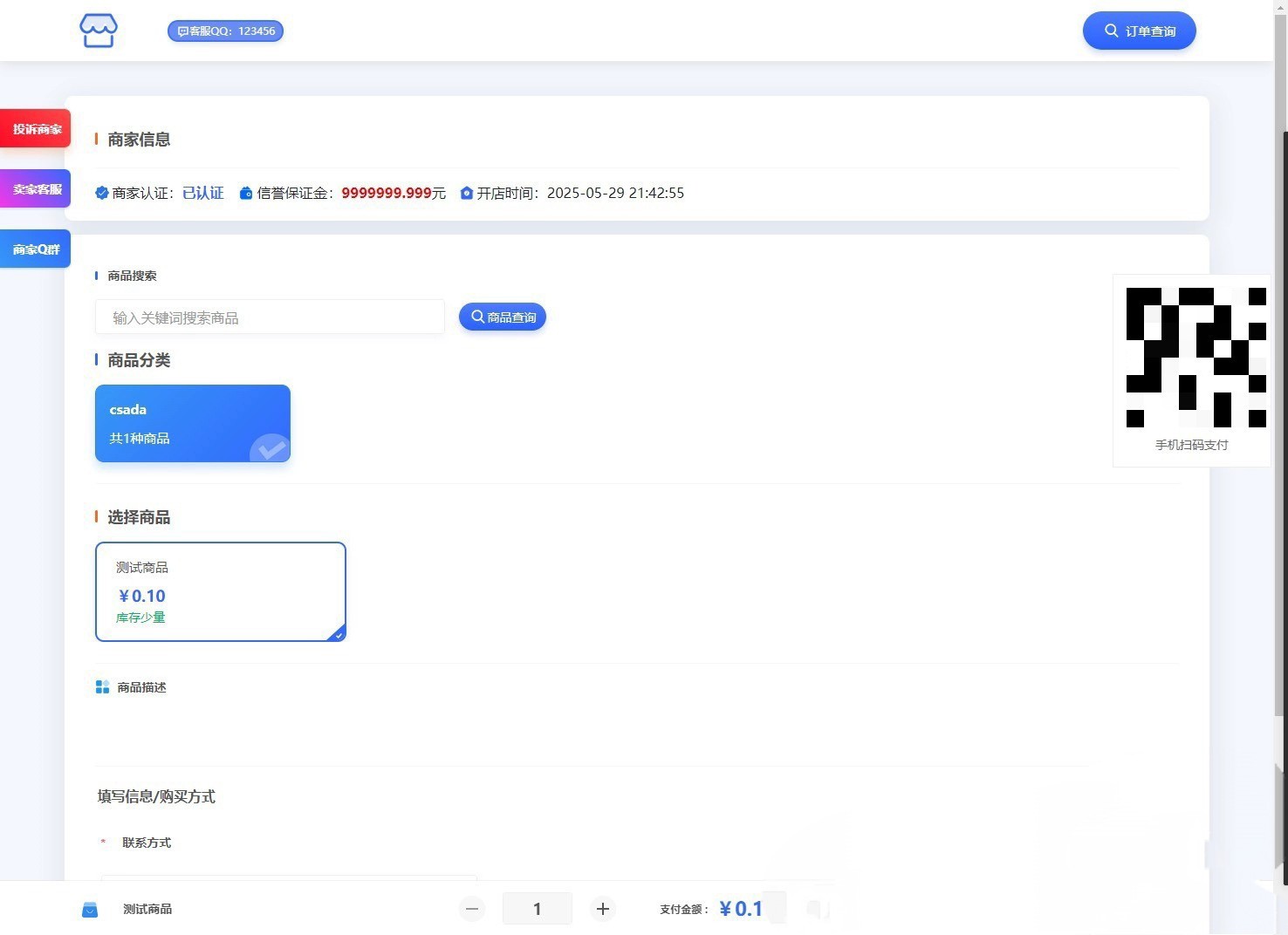This screenshot has height=935, width=1288.
Task: Click the 测试商品 name in bottom bar
Action: click(147, 909)
